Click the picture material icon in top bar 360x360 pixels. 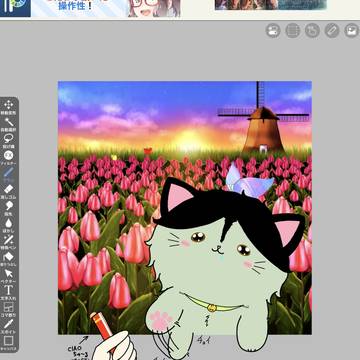pos(351,31)
